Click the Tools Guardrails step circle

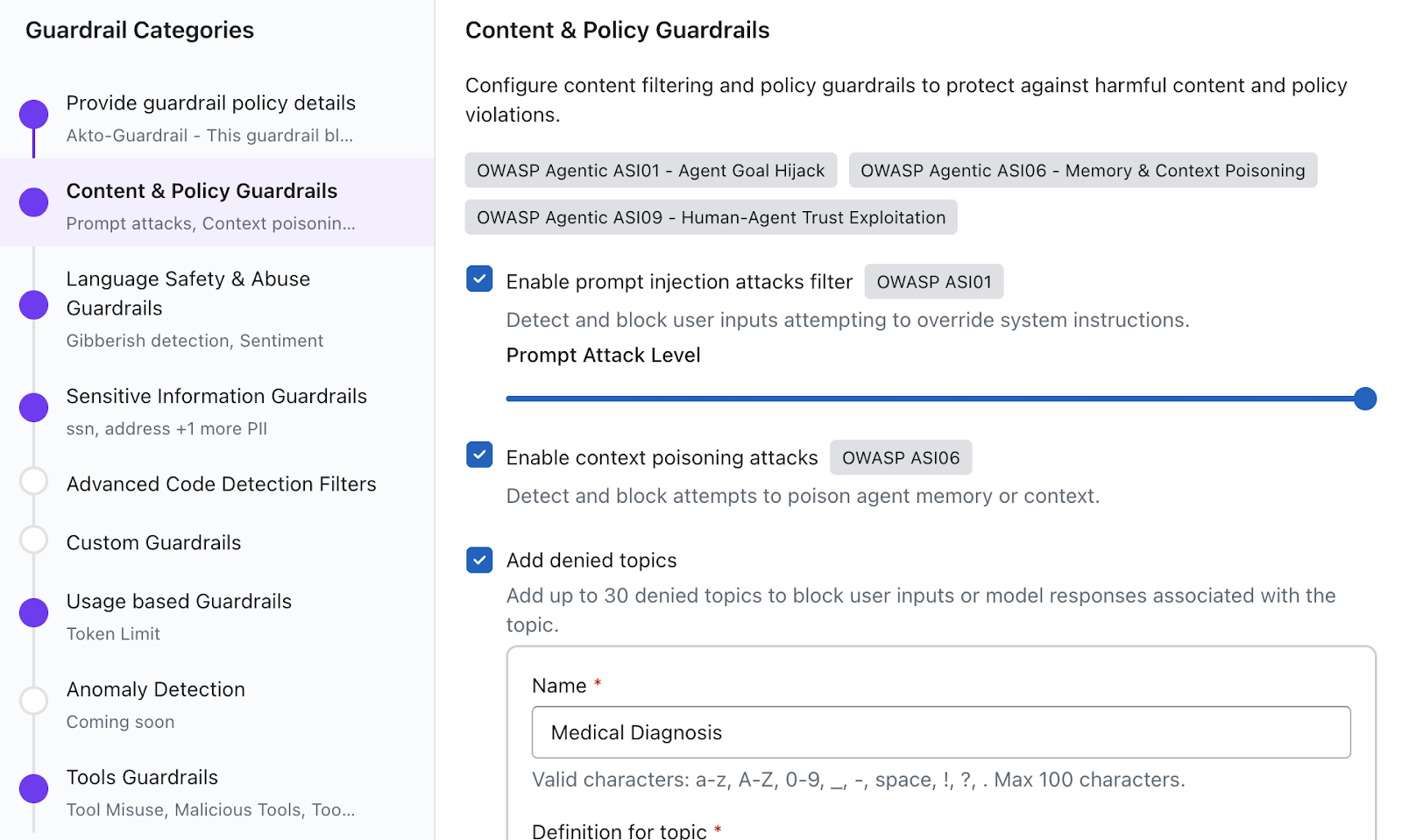pos(34,788)
